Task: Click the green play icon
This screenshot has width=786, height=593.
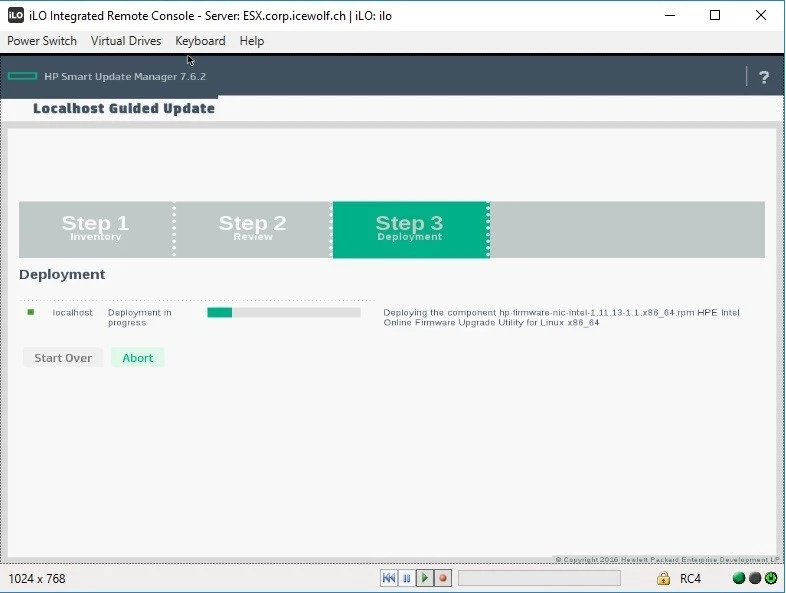Action: pos(425,578)
